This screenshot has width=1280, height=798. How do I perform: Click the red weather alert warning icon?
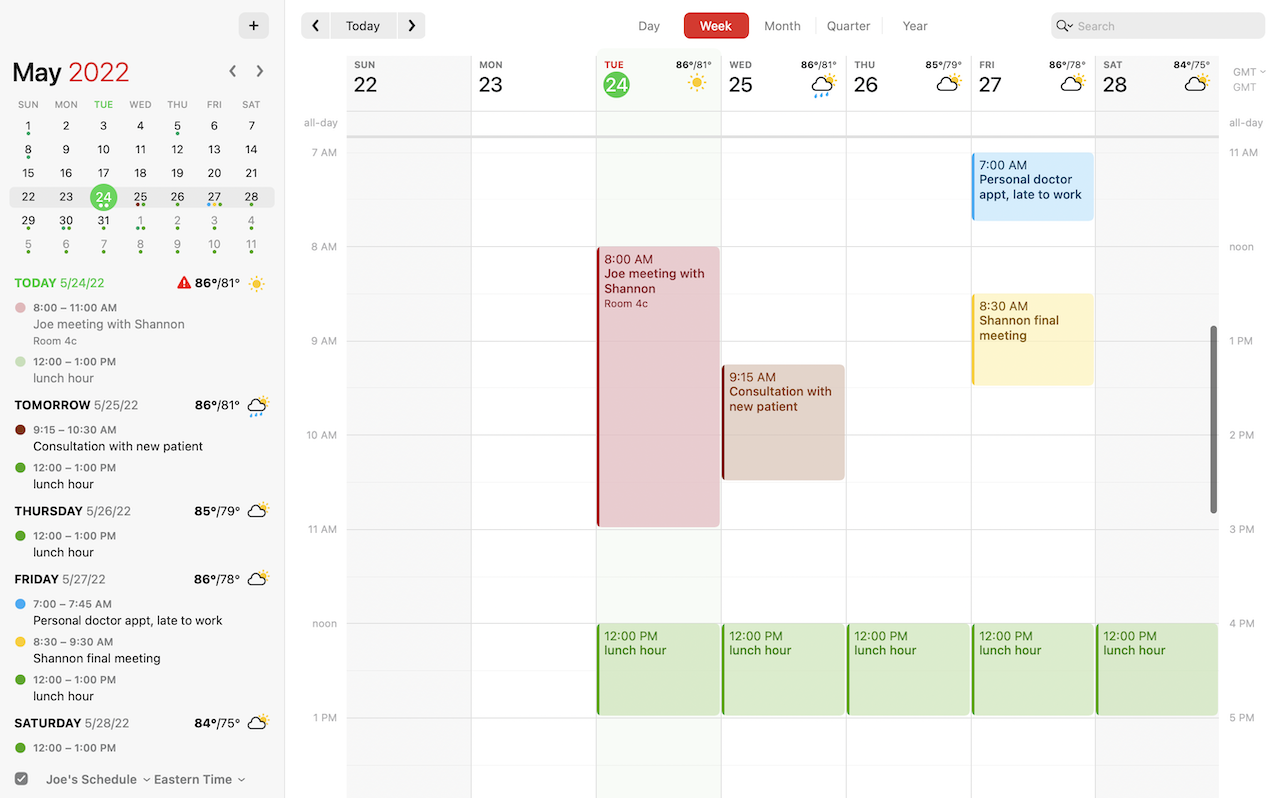tap(184, 283)
